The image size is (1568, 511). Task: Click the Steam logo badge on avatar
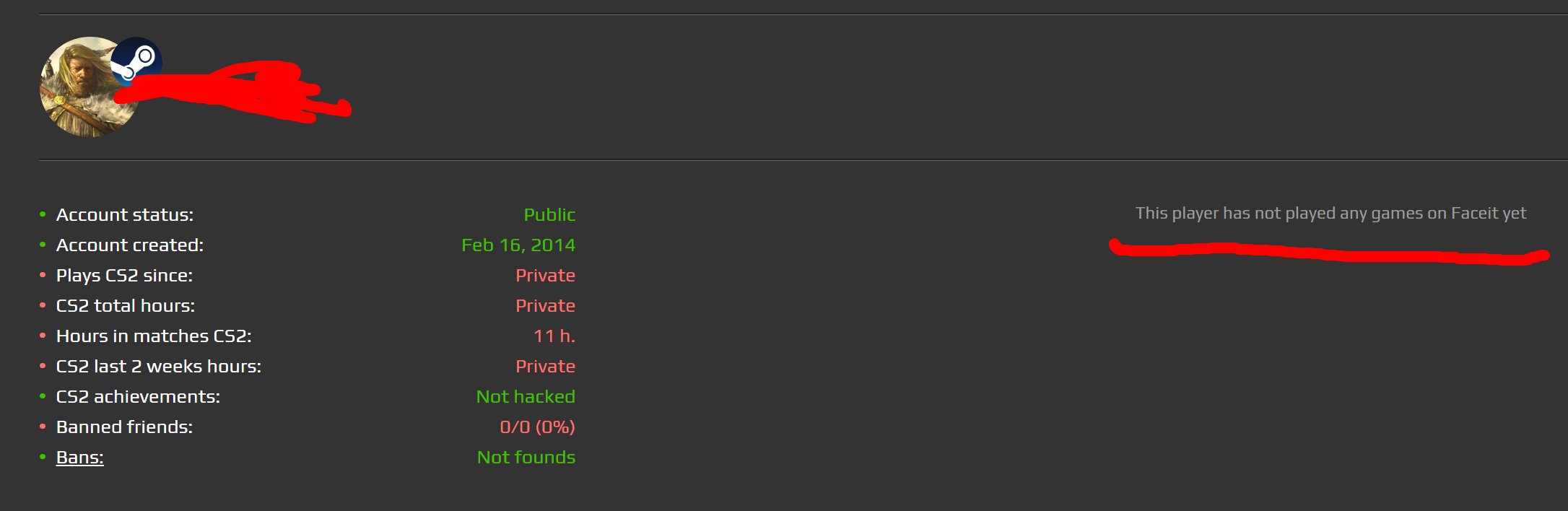tap(136, 62)
